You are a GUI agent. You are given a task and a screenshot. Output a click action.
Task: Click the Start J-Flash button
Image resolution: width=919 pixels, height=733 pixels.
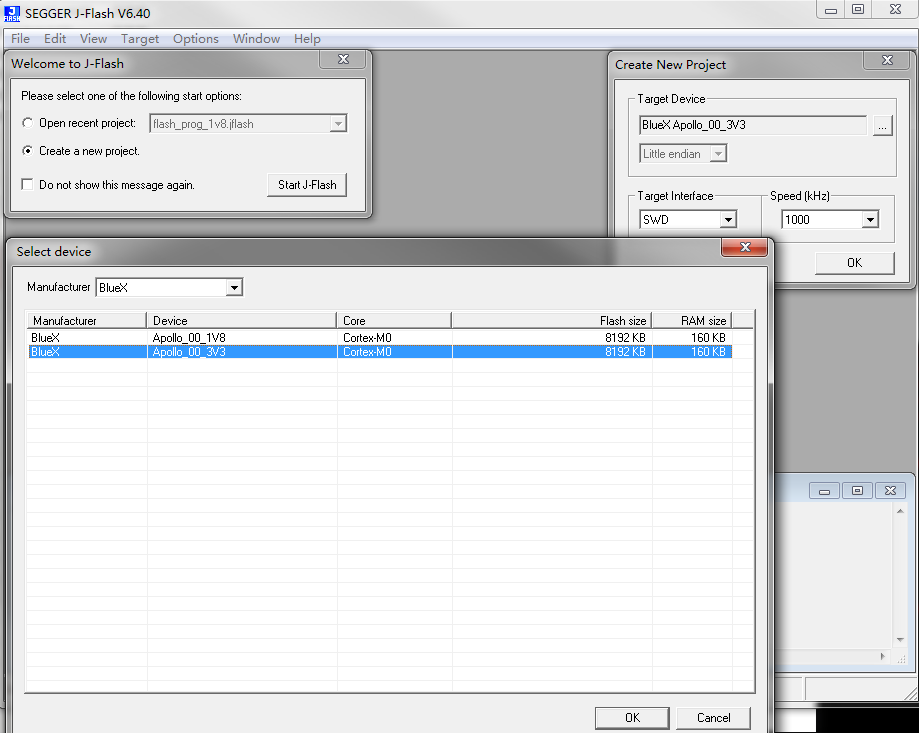tap(307, 185)
